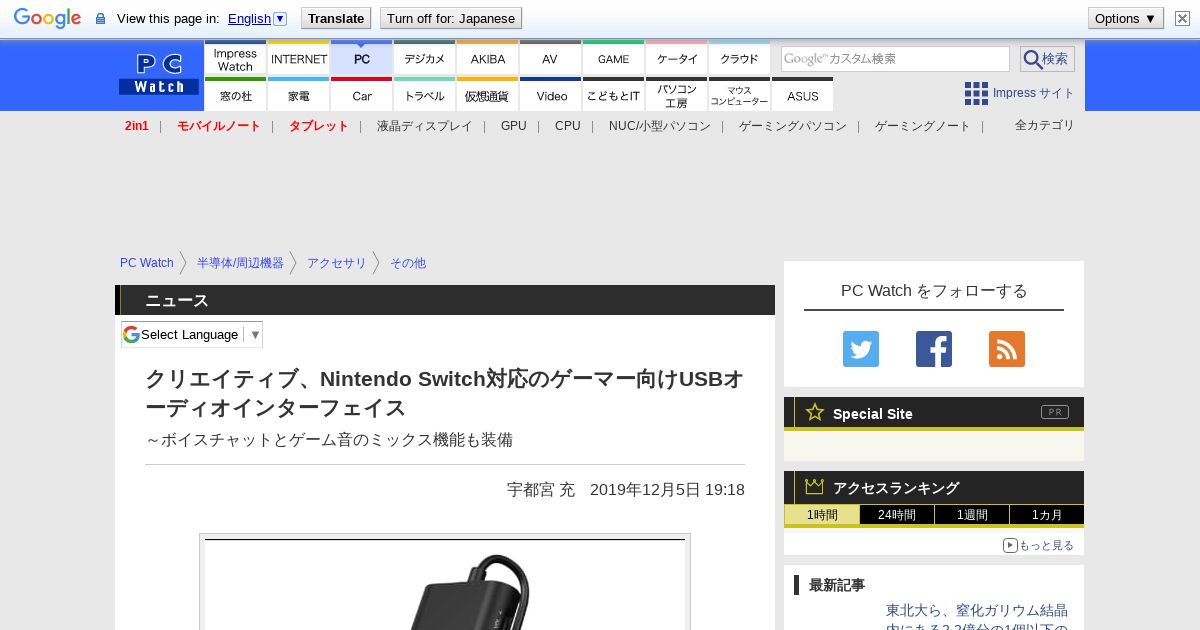The height and width of the screenshot is (630, 1200).
Task: Open the 窓の杜 tab
Action: (235, 95)
